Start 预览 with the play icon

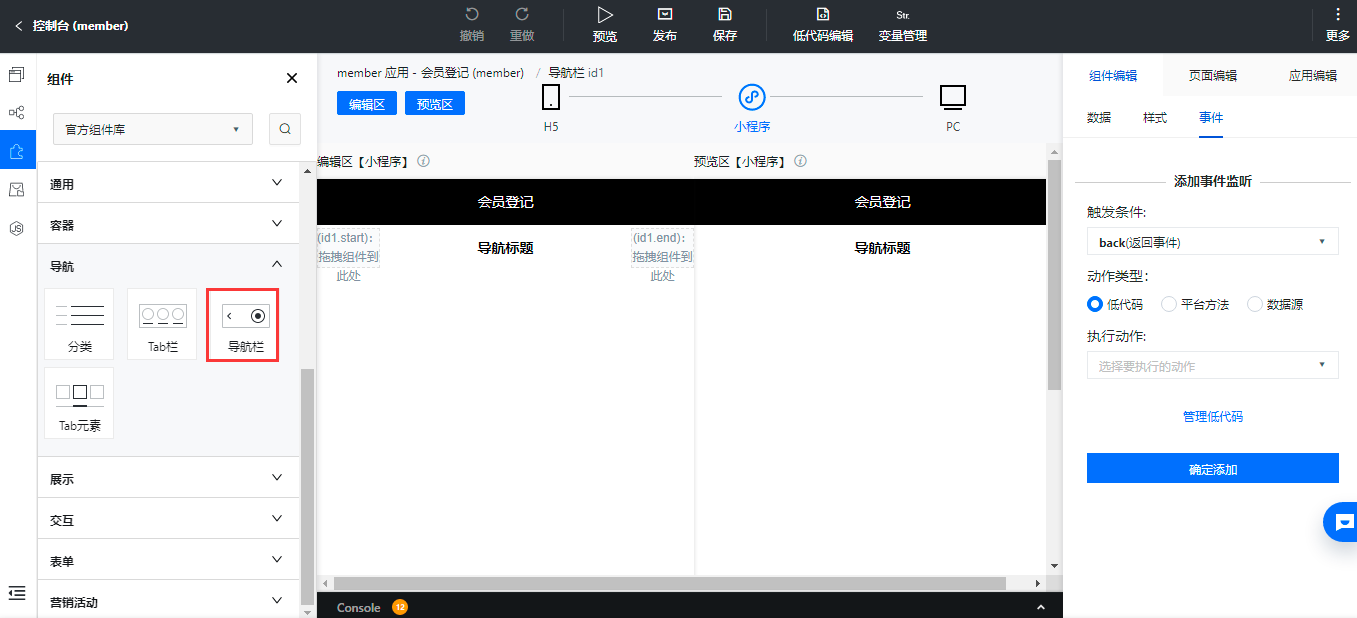(605, 15)
